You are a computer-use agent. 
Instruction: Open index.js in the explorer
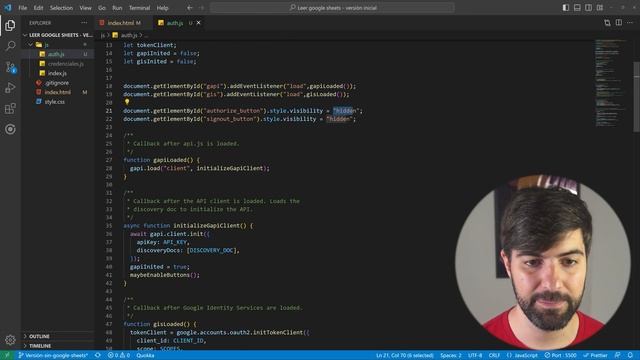pos(57,73)
